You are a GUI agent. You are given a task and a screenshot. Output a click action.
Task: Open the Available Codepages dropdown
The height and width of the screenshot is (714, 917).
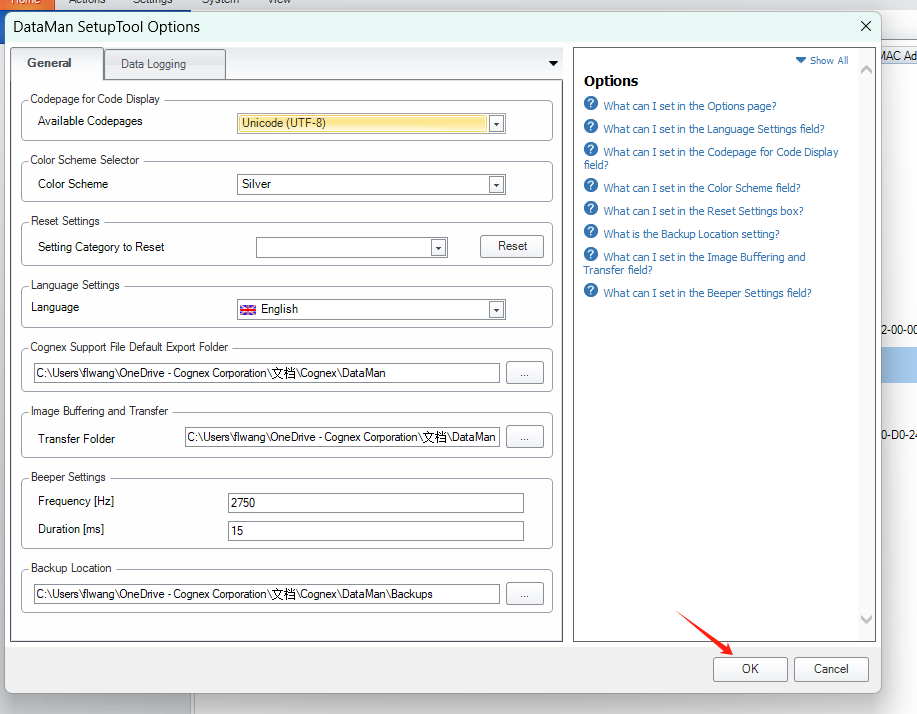[496, 123]
